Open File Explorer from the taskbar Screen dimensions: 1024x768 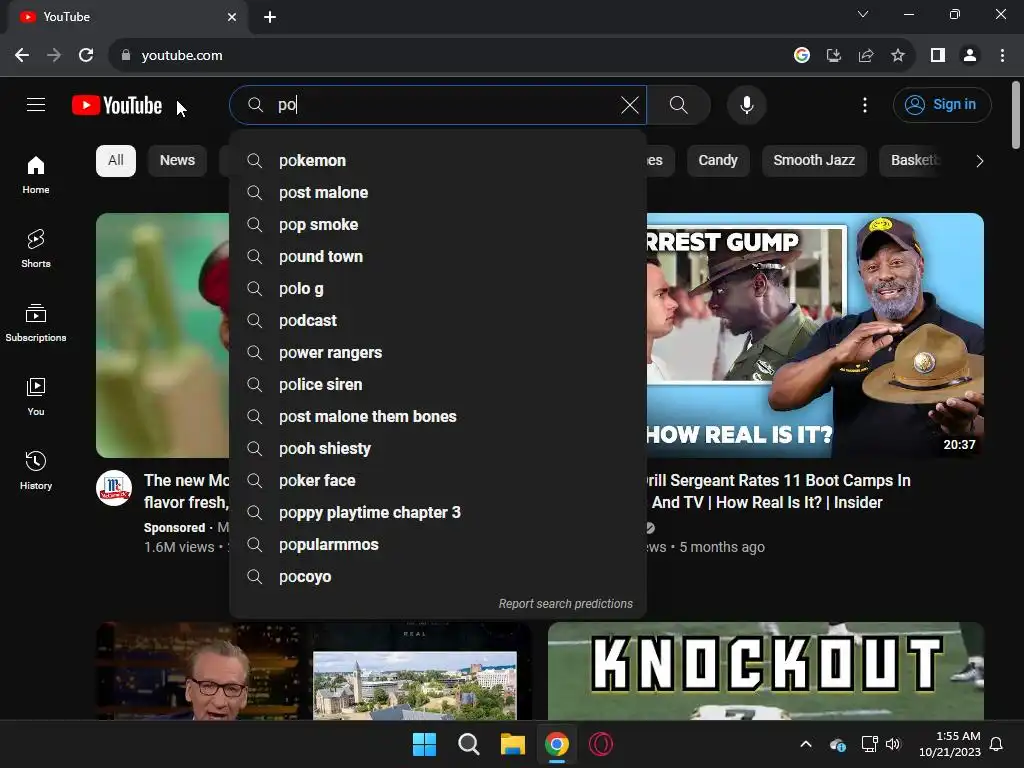pos(513,744)
